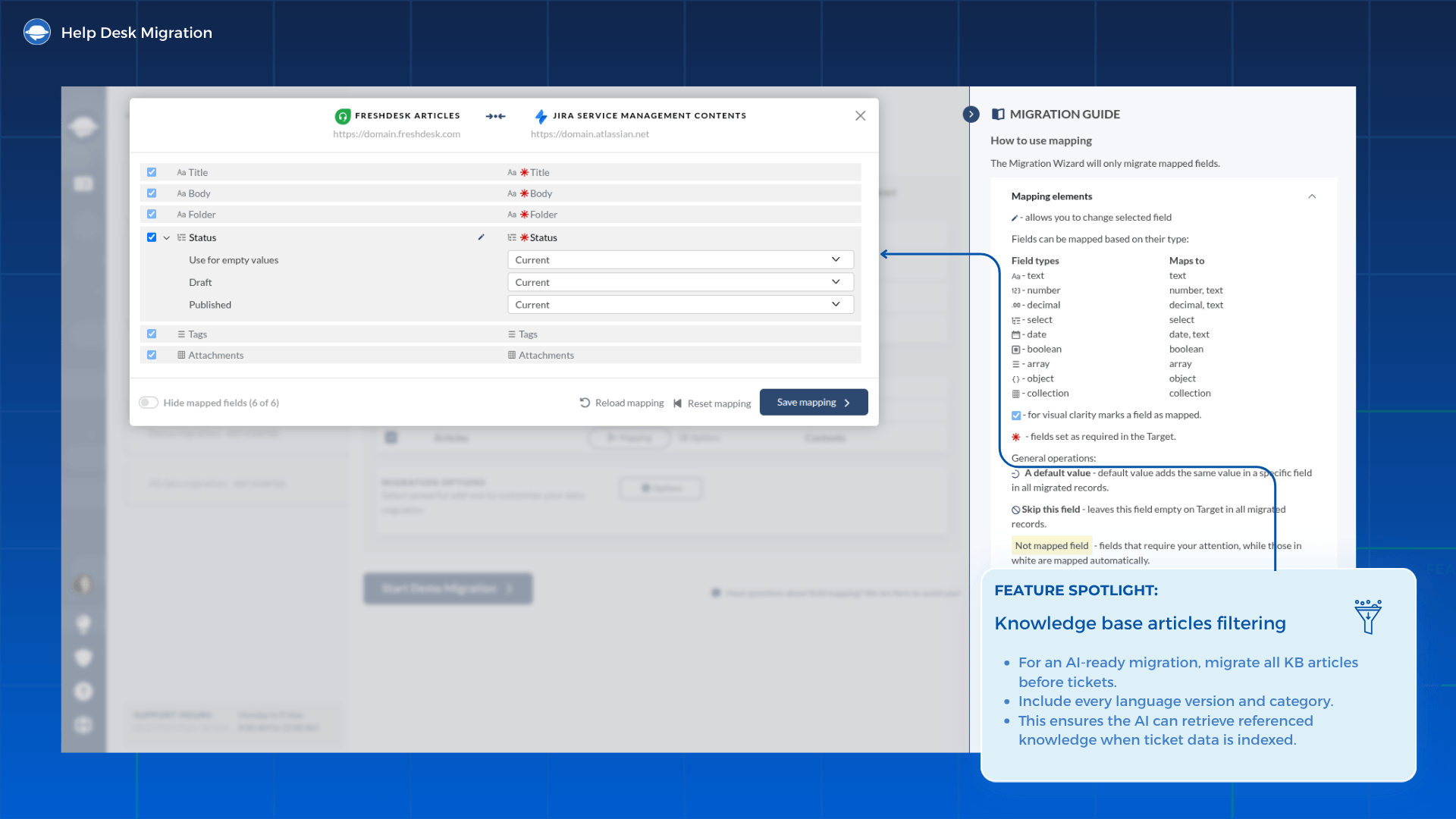Image resolution: width=1456 pixels, height=819 pixels.
Task: Click the Freshdesk Articles source icon
Action: pyautogui.click(x=343, y=116)
